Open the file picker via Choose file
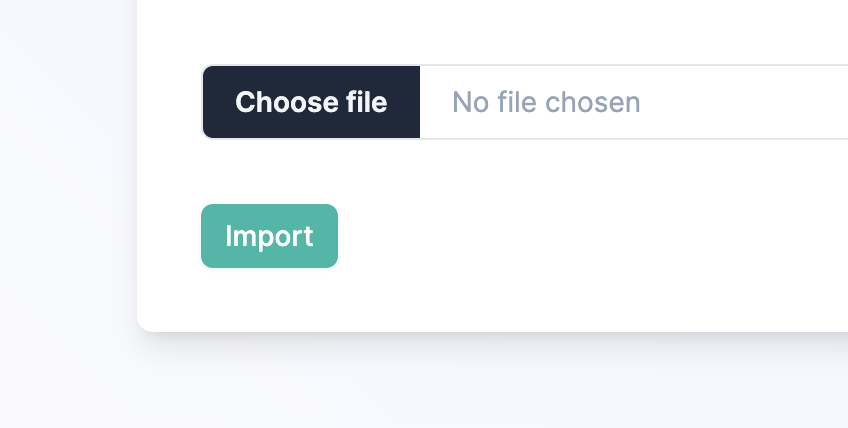Screen dimensions: 848x428 click(x=311, y=102)
